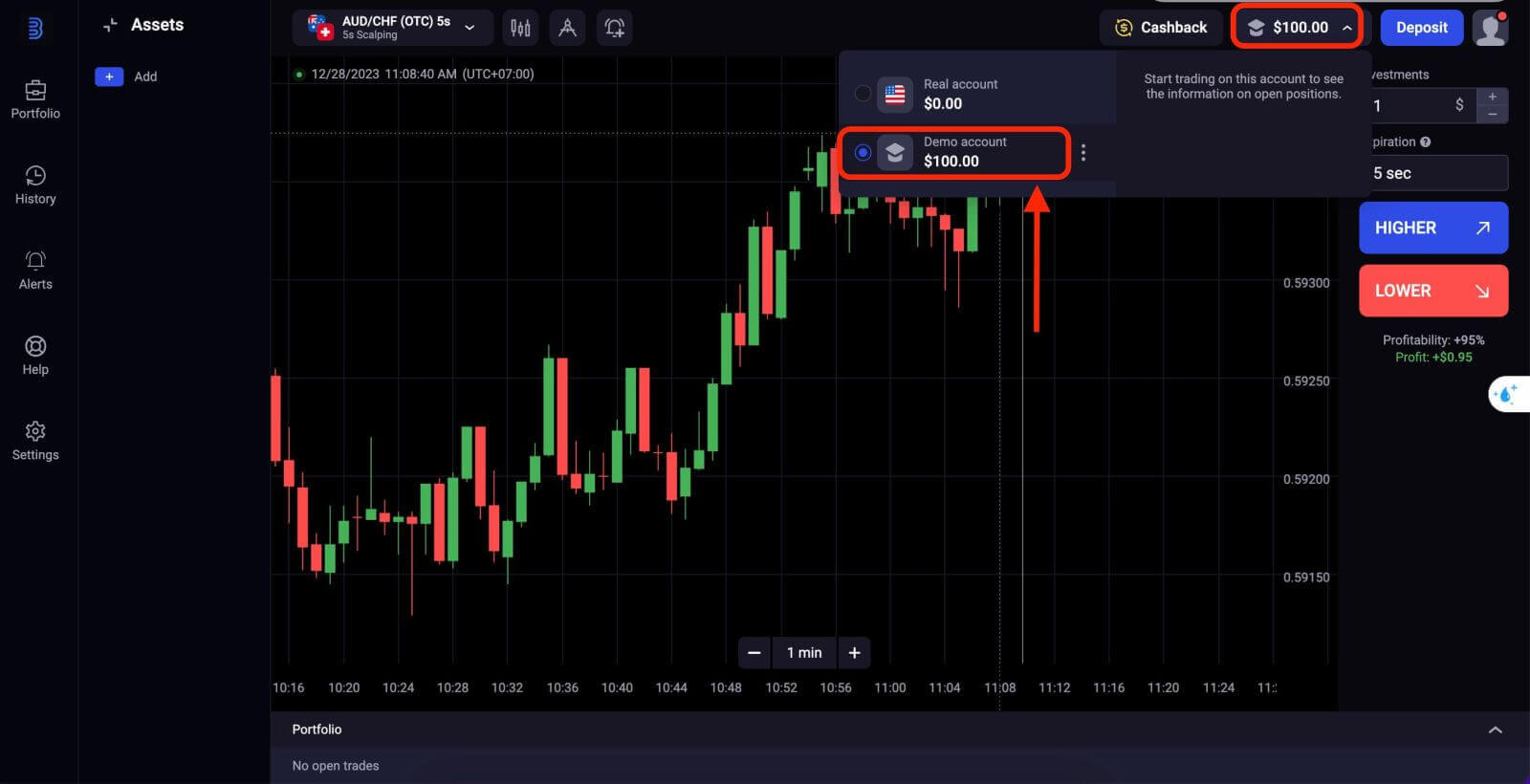1530x784 pixels.
Task: Click the price alert bell icon in toolbar
Action: click(614, 28)
